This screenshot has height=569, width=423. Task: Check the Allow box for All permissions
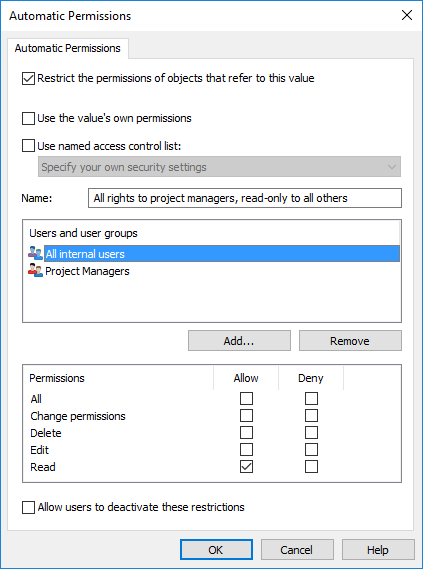pos(246,398)
